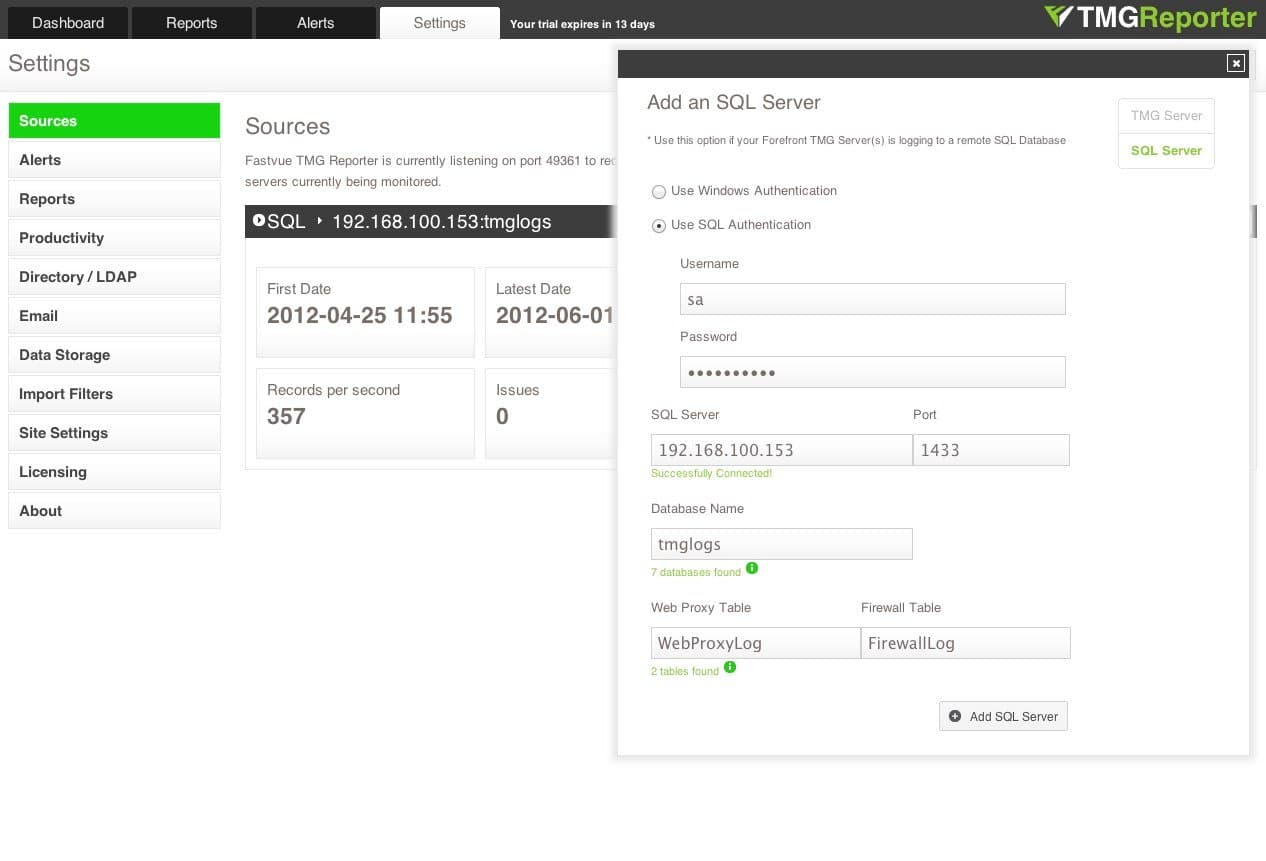Screen dimensions: 1266x861
Task: Select Use SQL Authentication radio button
Action: pyautogui.click(x=658, y=226)
